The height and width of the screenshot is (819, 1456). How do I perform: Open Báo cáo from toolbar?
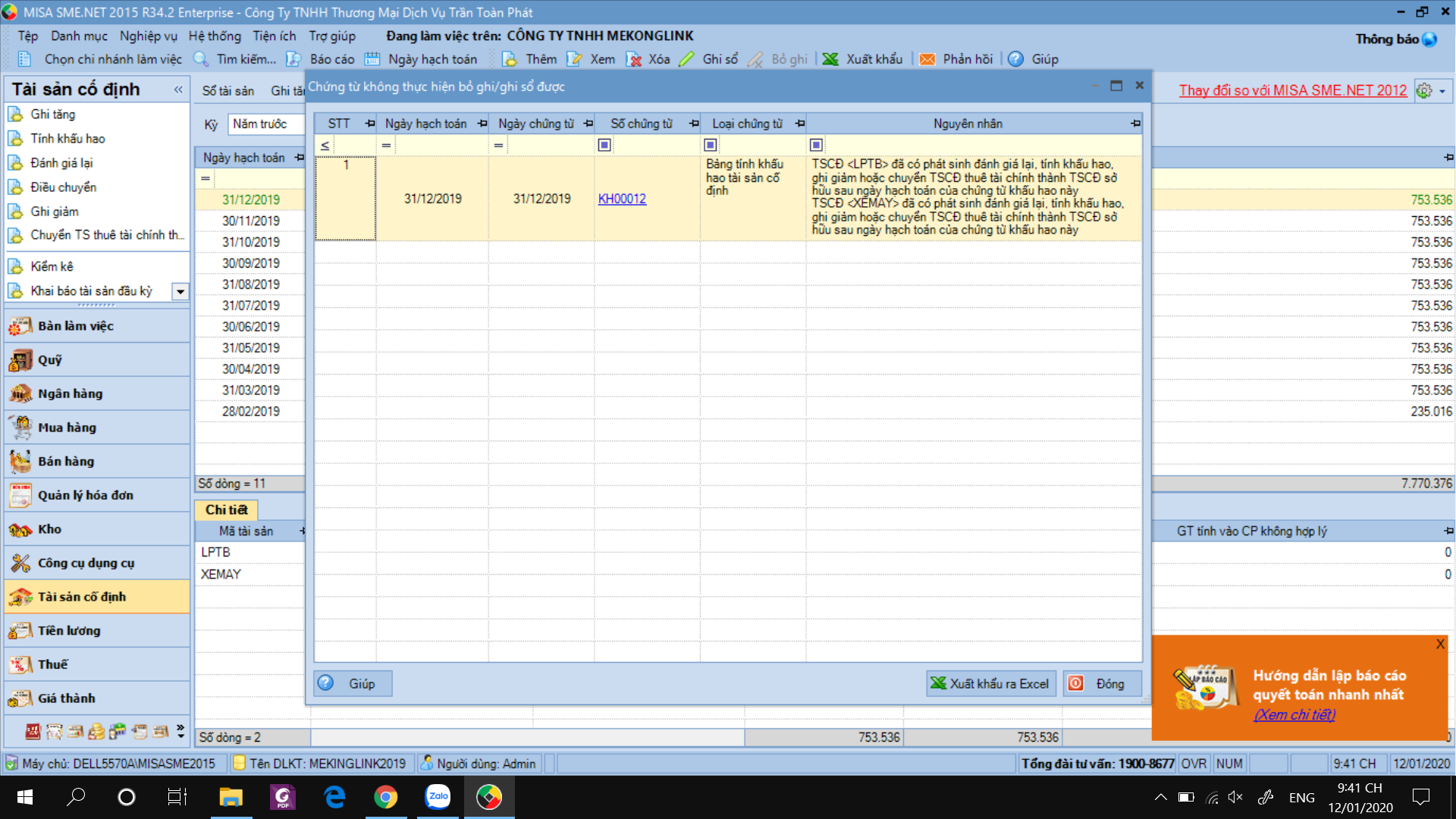(x=321, y=59)
